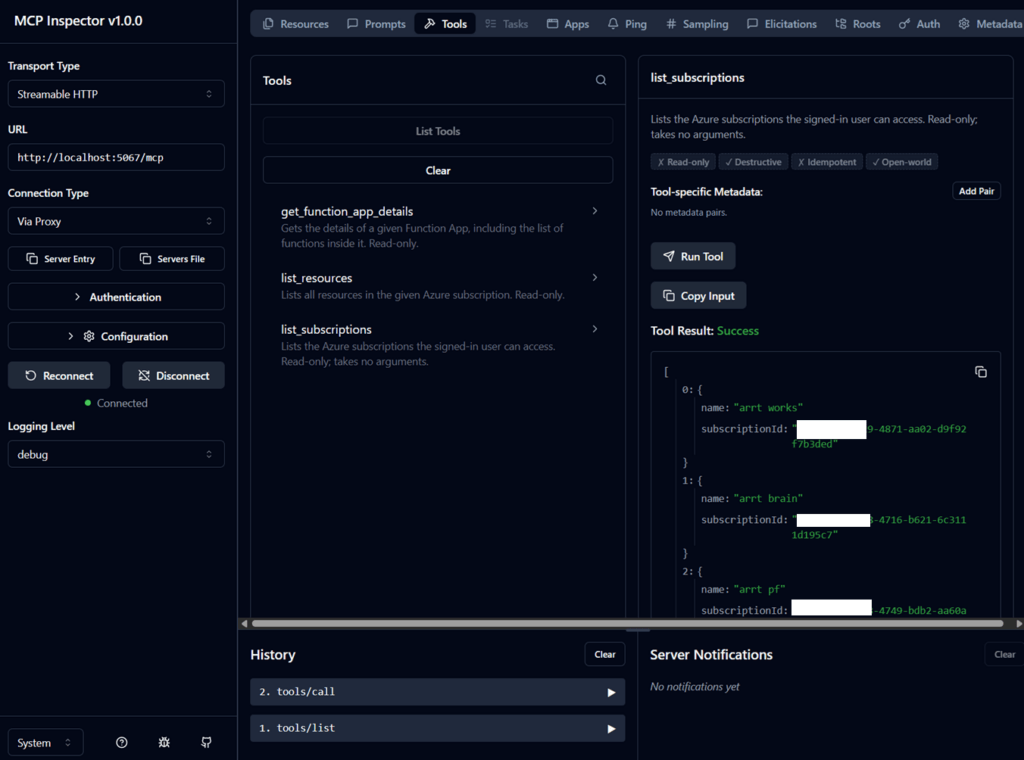This screenshot has width=1024, height=760.
Task: Expand the 1. tools/list history entry
Action: pyautogui.click(x=437, y=728)
